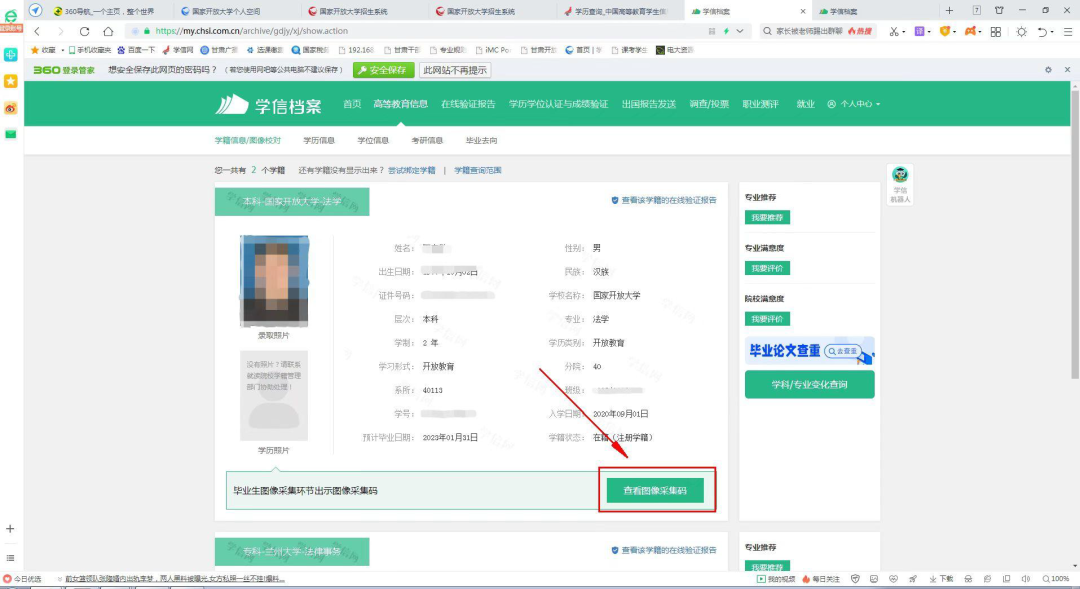Image resolution: width=1080 pixels, height=589 pixels.
Task: Open the dropdown beside the undo icon
Action: coord(1052,32)
